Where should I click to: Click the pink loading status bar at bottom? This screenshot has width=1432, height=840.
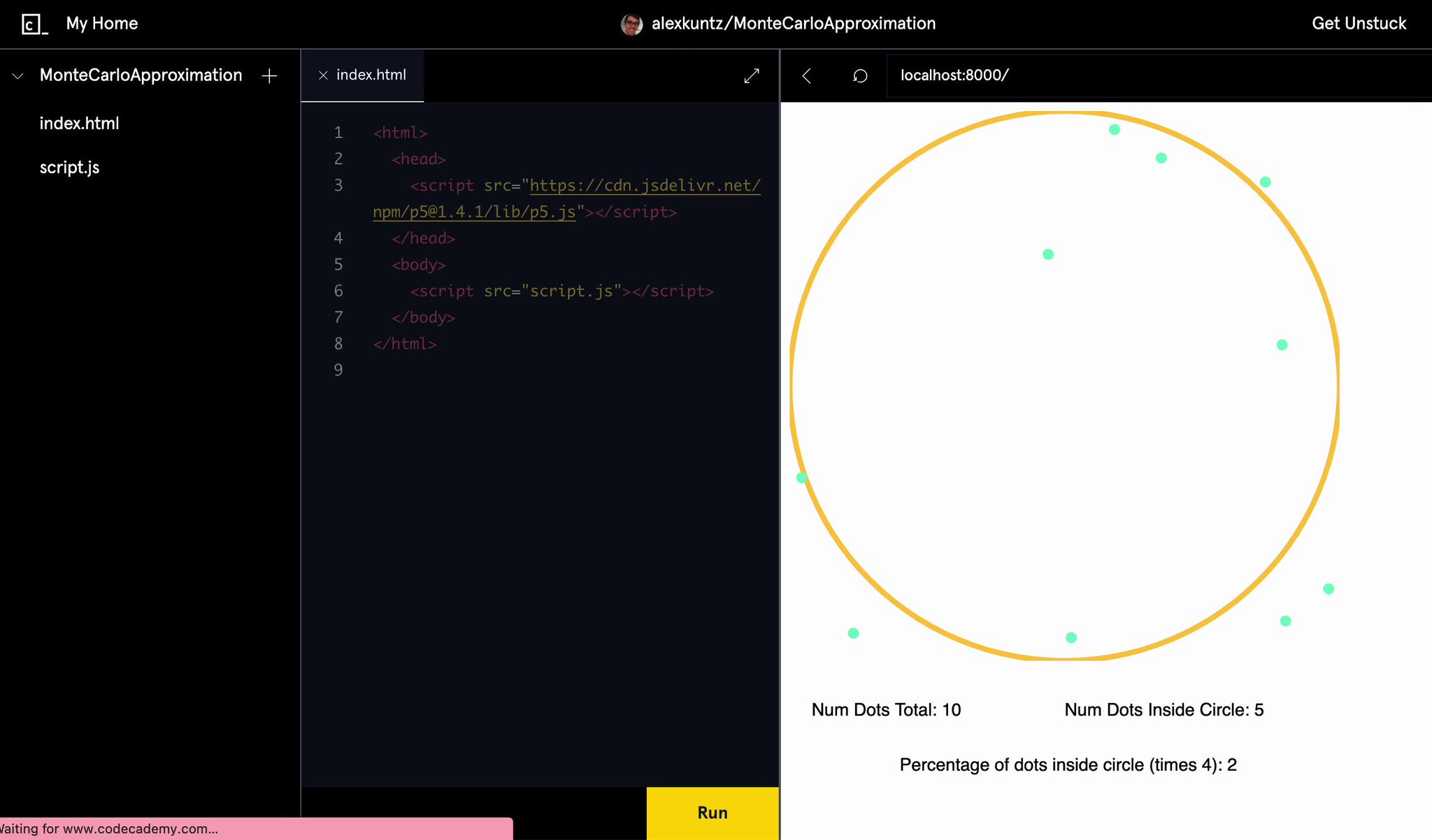tap(255, 829)
